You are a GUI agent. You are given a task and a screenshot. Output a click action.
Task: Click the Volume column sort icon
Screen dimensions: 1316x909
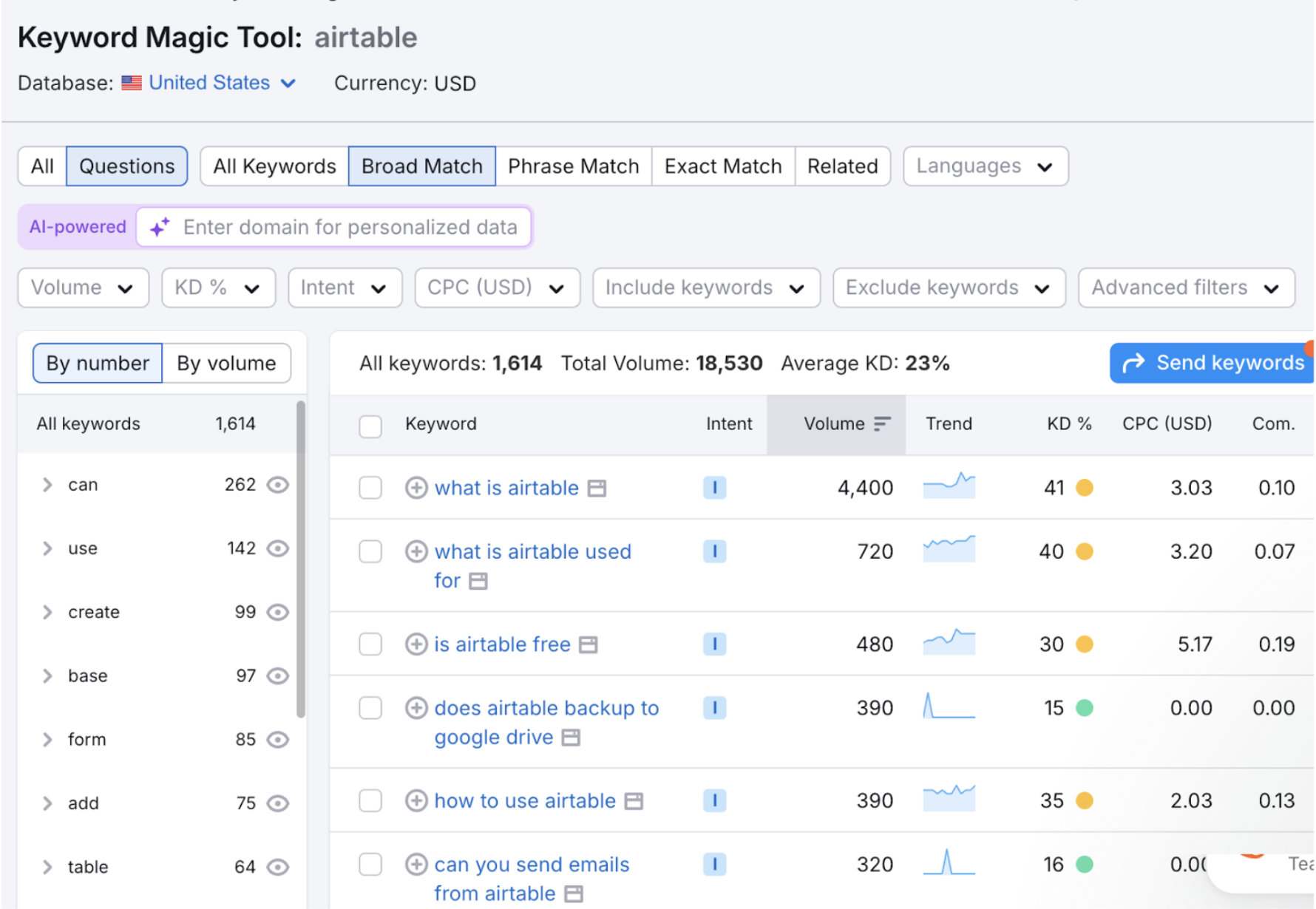click(881, 423)
